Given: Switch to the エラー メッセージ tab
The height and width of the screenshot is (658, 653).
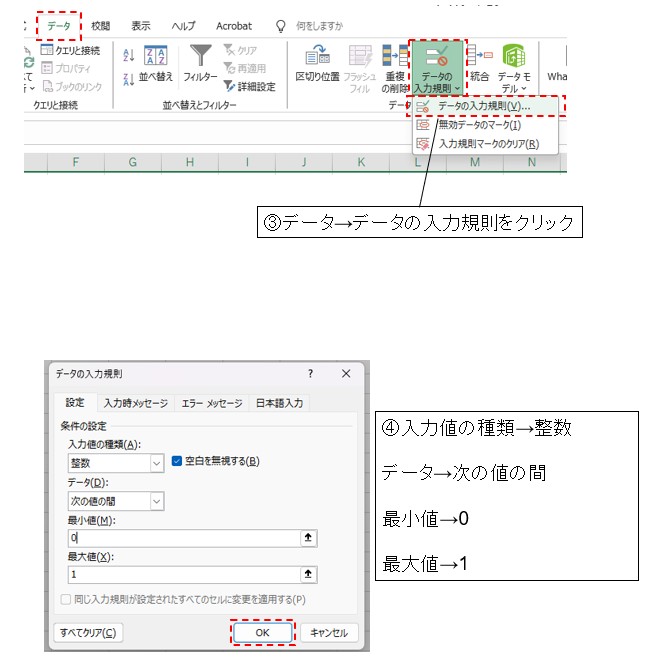Looking at the screenshot, I should 211,404.
